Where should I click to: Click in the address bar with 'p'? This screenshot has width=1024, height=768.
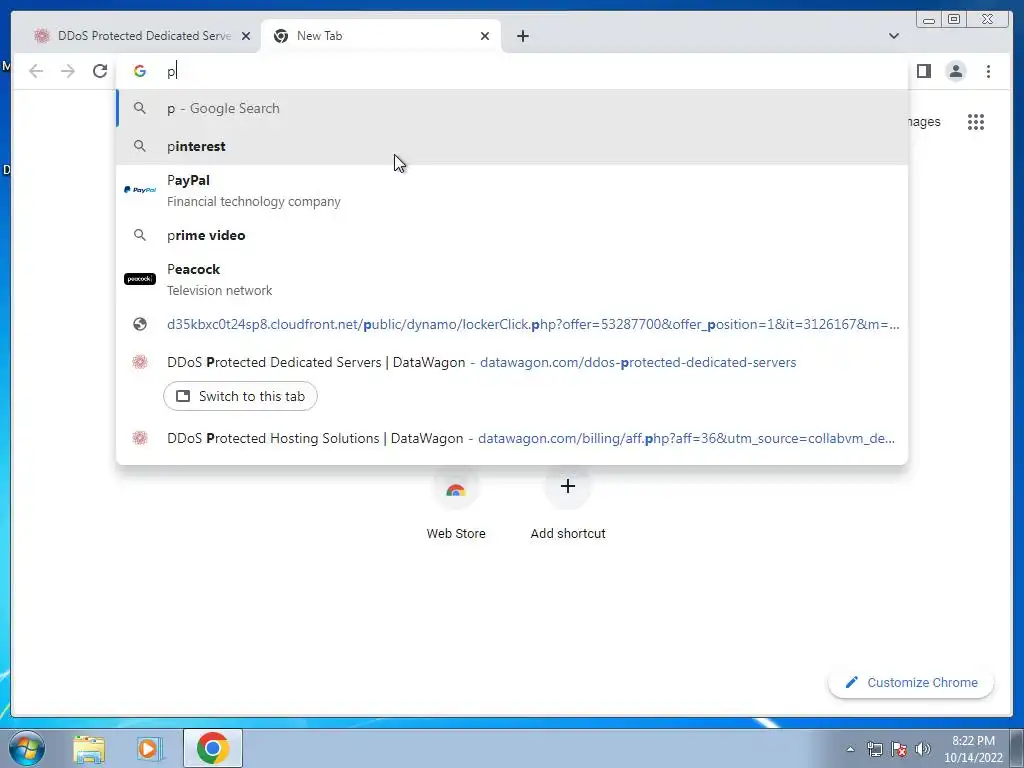pyautogui.click(x=512, y=71)
